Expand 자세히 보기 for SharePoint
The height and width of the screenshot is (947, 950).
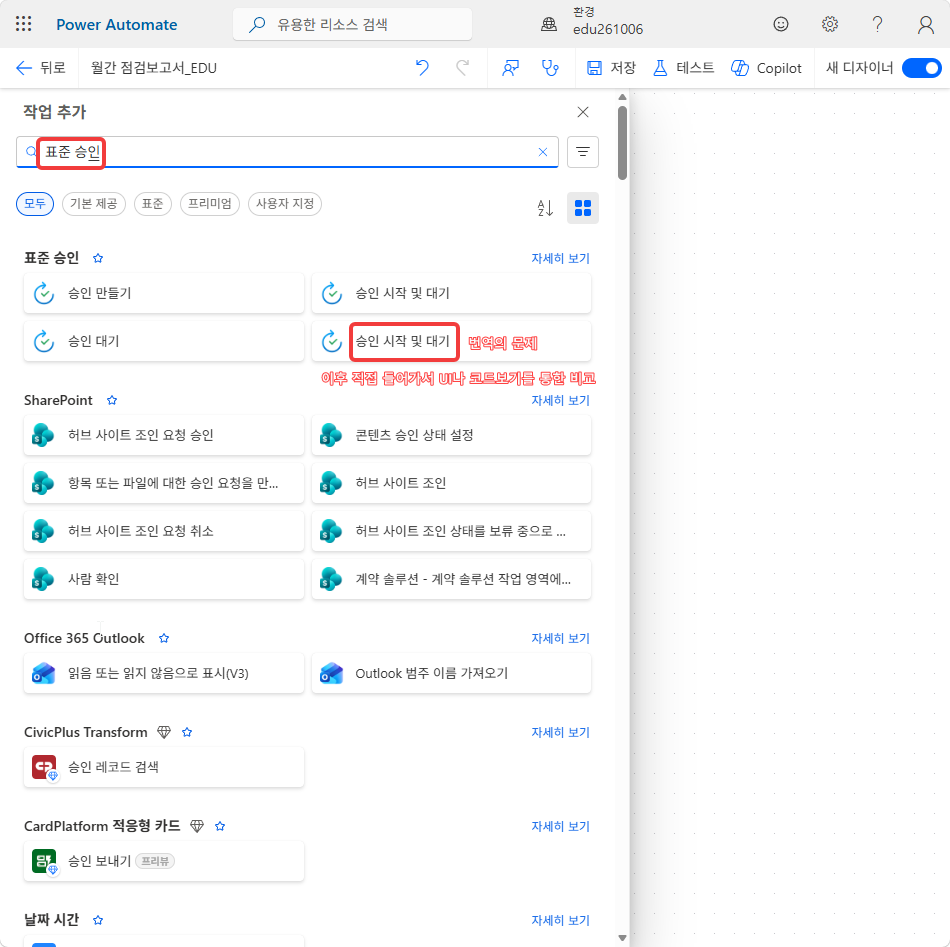(560, 400)
